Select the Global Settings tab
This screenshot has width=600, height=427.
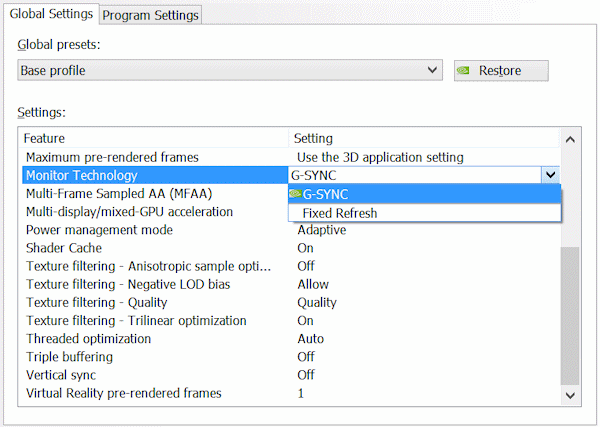[x=50, y=14]
